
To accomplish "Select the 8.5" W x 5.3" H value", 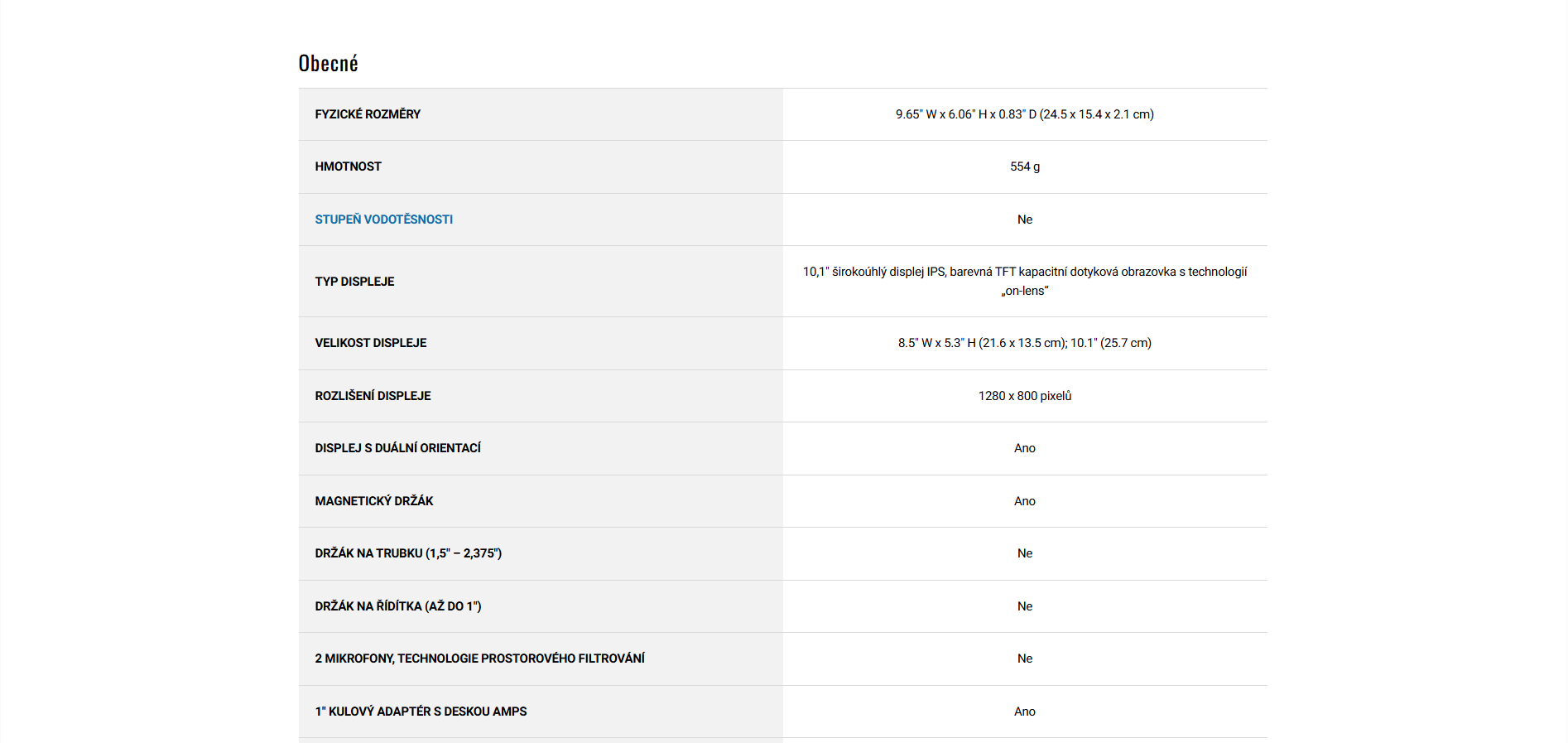I will click(x=1024, y=343).
